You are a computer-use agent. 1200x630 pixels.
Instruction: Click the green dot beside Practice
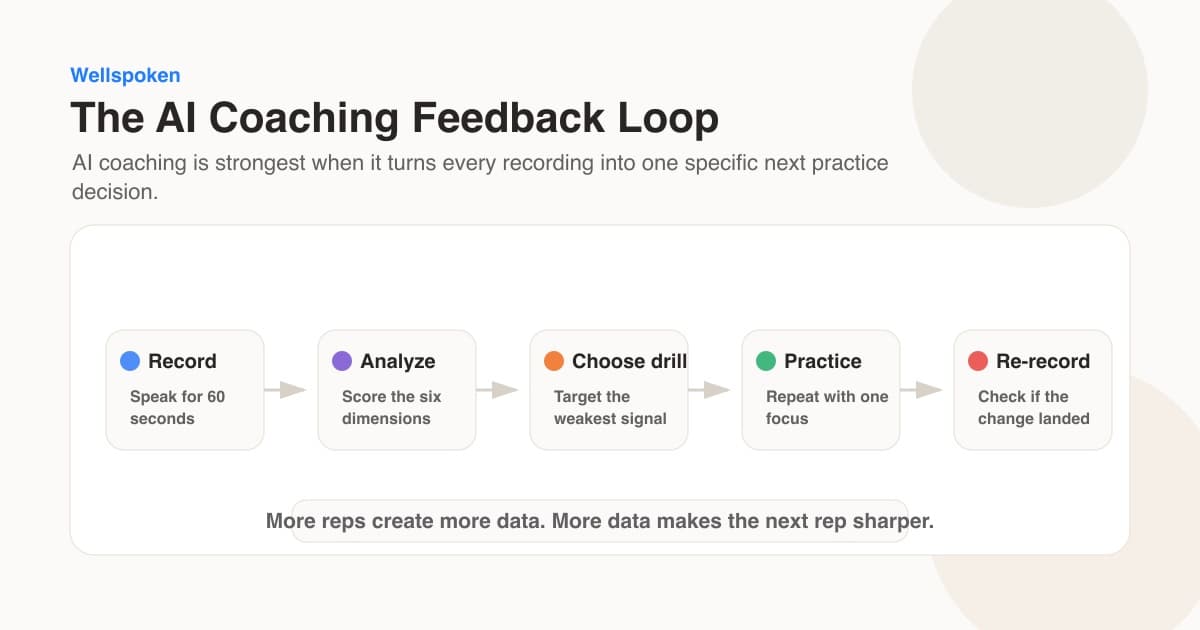click(766, 361)
